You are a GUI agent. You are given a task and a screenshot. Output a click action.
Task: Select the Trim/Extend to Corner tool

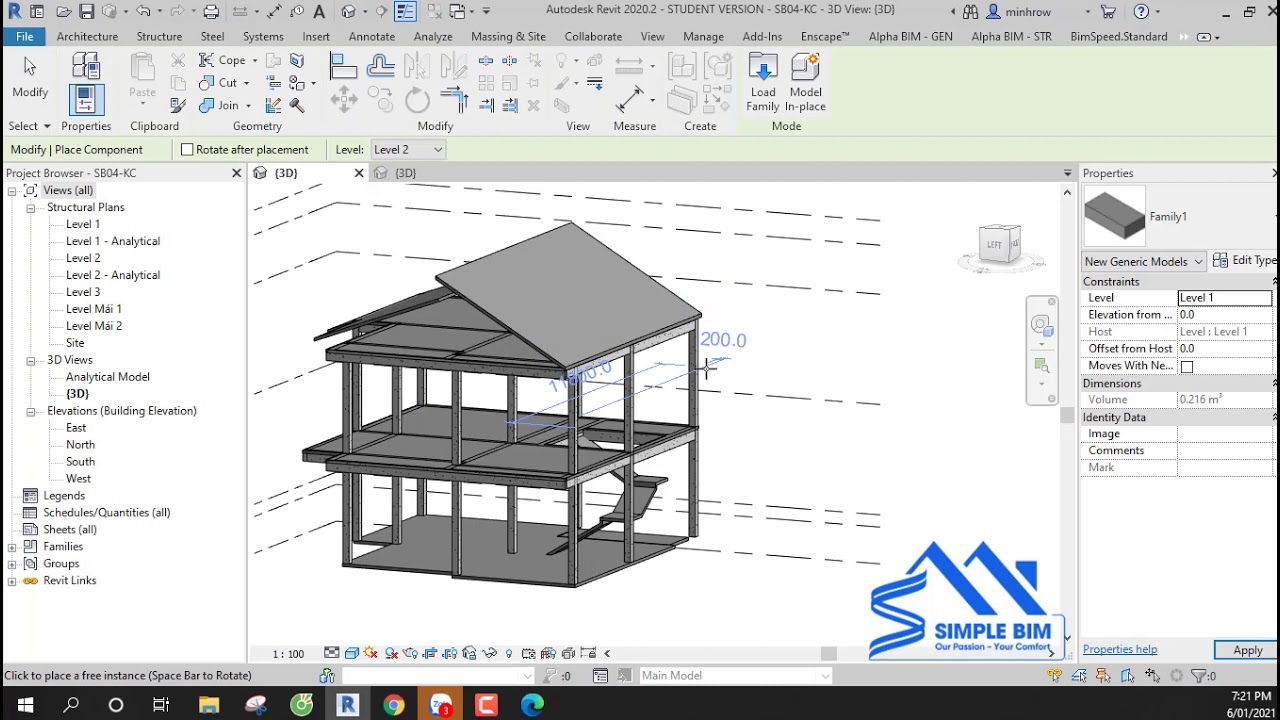pos(455,99)
